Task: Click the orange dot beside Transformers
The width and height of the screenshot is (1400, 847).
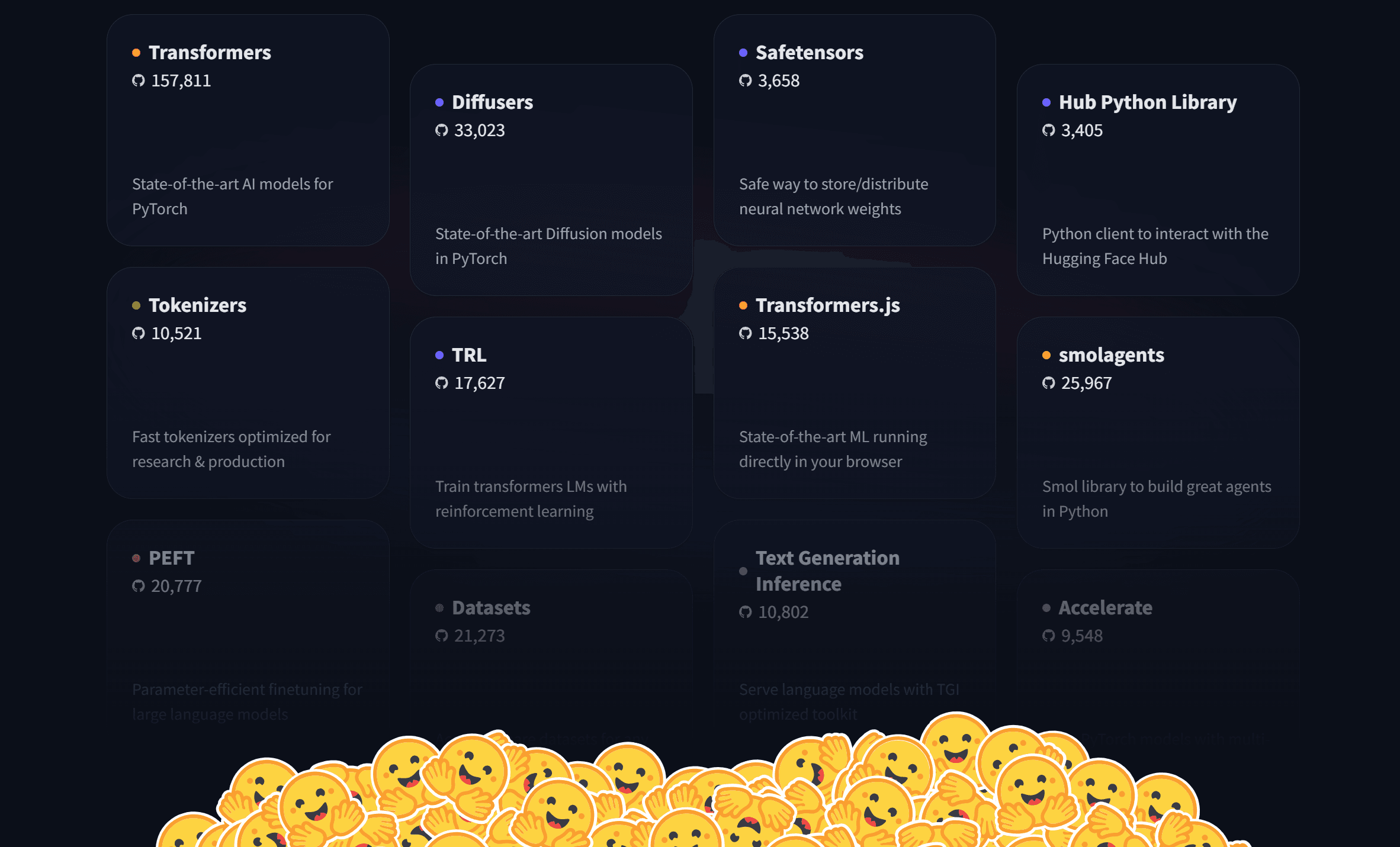Action: [x=136, y=53]
